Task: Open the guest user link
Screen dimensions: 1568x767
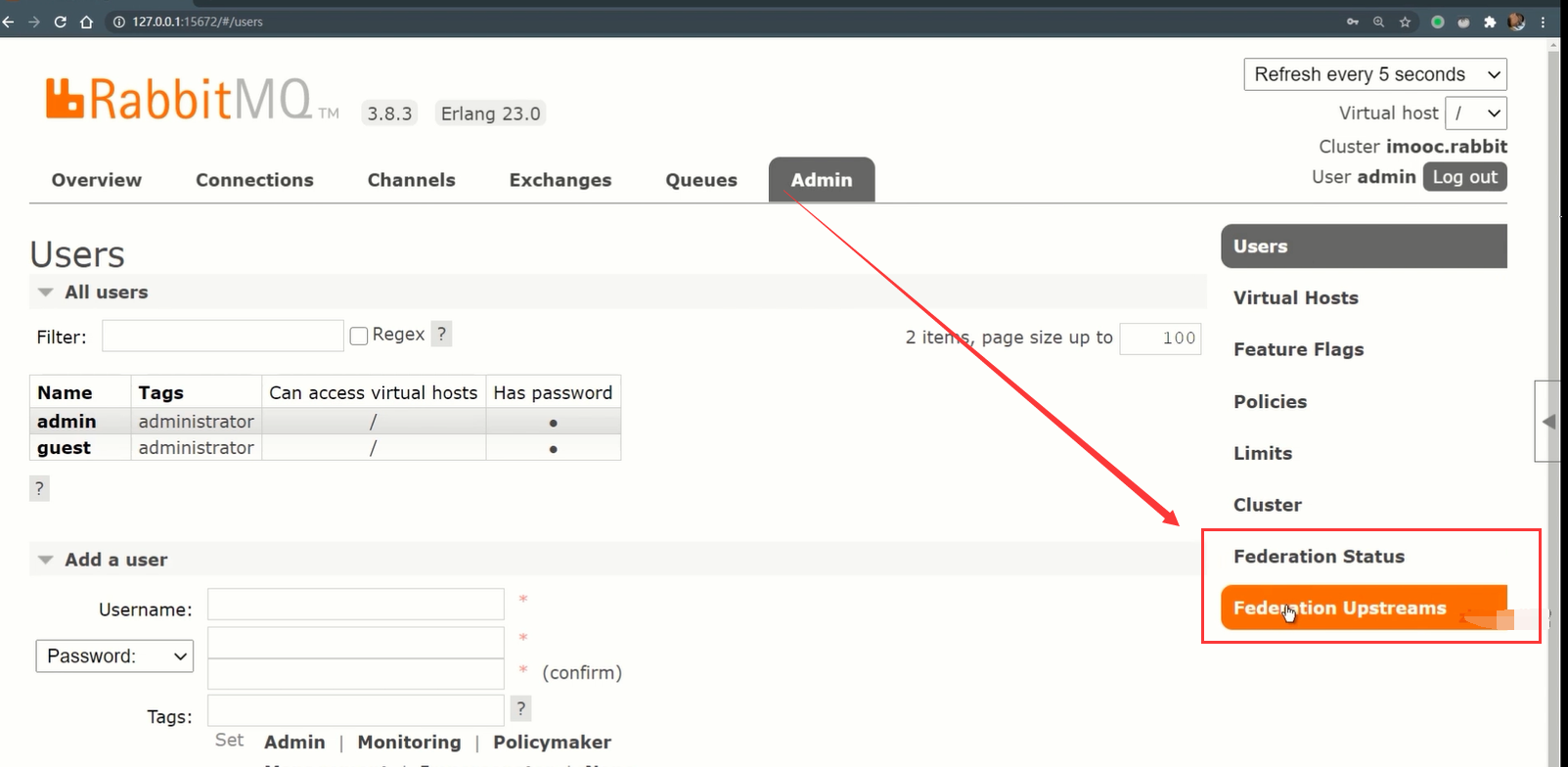Action: 64,448
